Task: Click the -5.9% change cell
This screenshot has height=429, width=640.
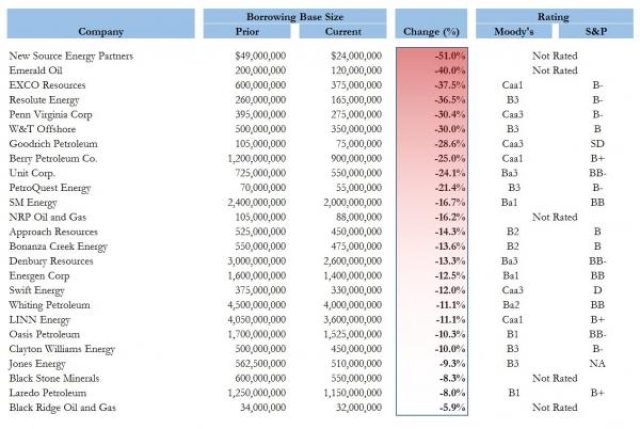Action: coord(452,407)
